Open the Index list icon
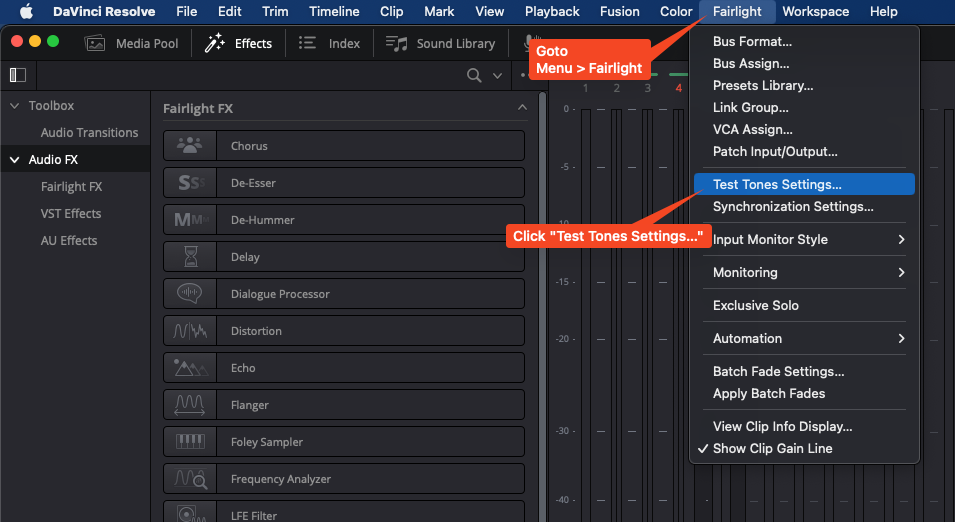Viewport: 955px width, 522px height. (307, 43)
